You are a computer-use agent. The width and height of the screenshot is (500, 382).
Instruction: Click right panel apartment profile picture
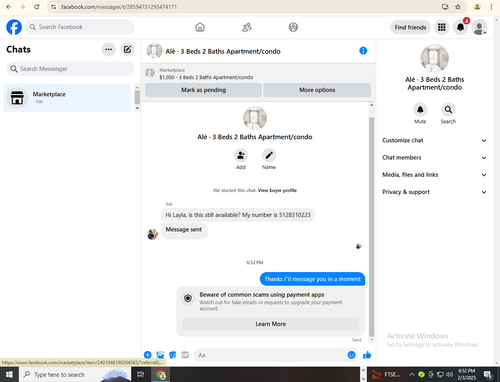click(x=434, y=58)
